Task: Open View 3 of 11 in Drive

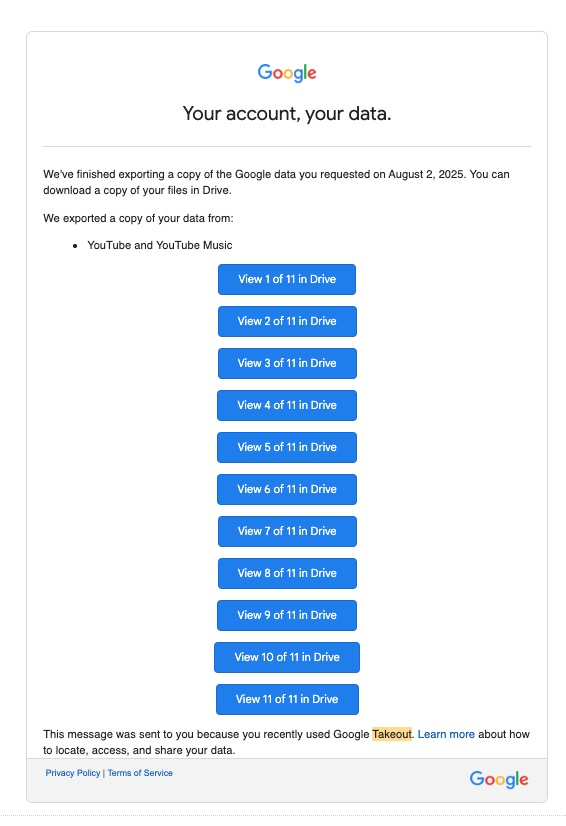Action: [287, 363]
